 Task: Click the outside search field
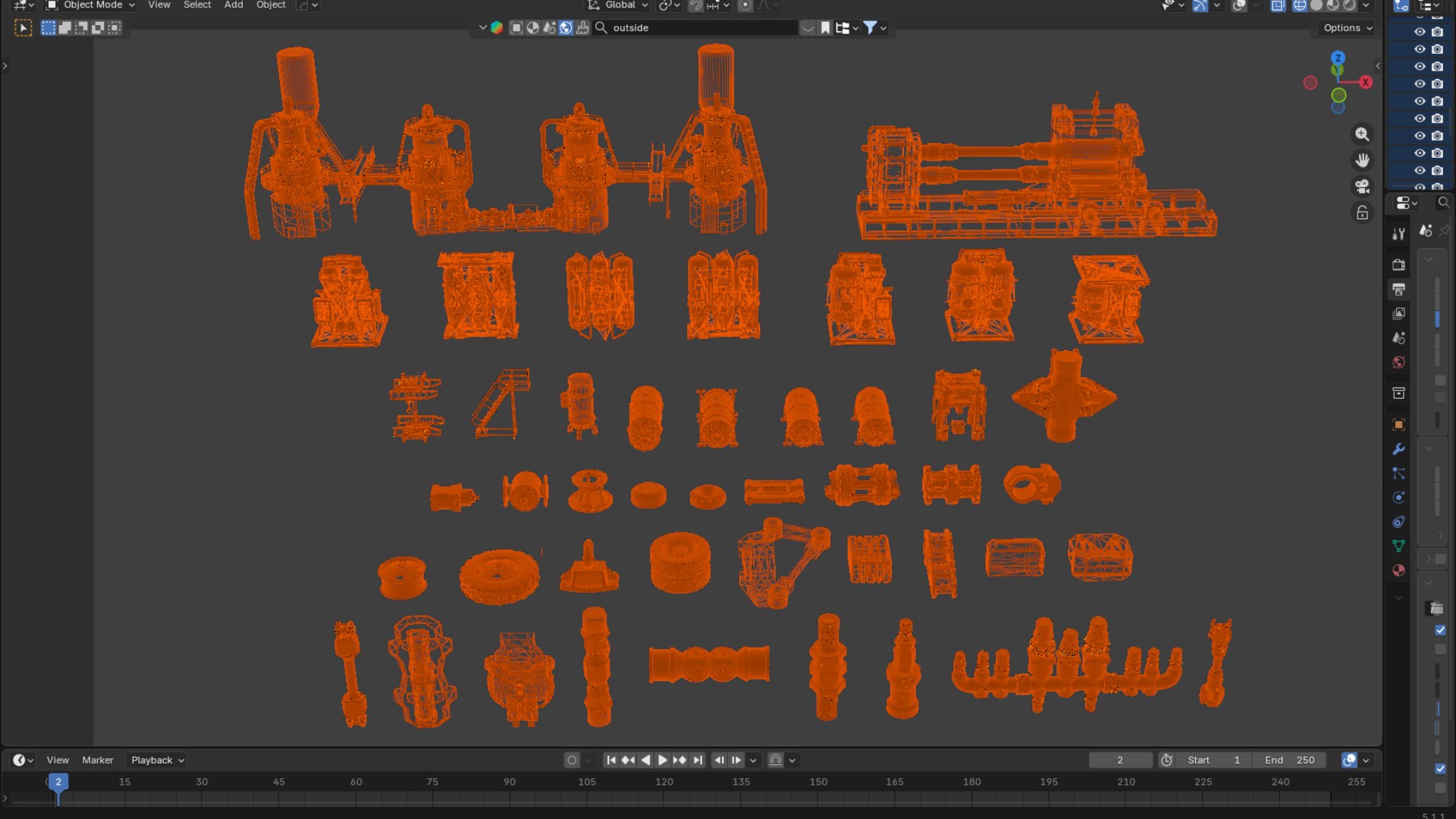point(696,28)
